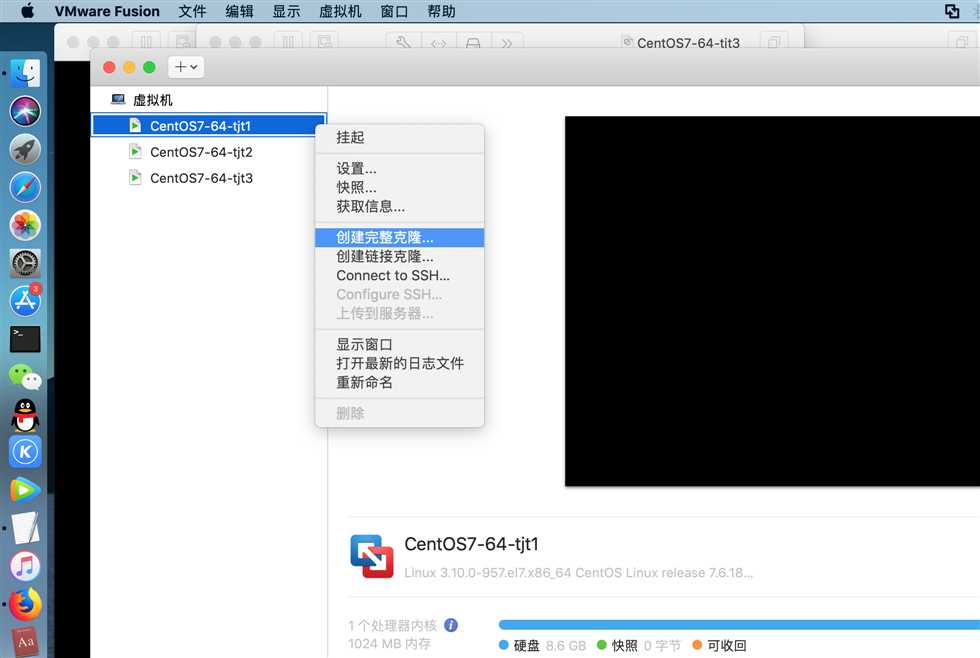
Task: Open Launchpad rocket icon in dock
Action: click(25, 149)
